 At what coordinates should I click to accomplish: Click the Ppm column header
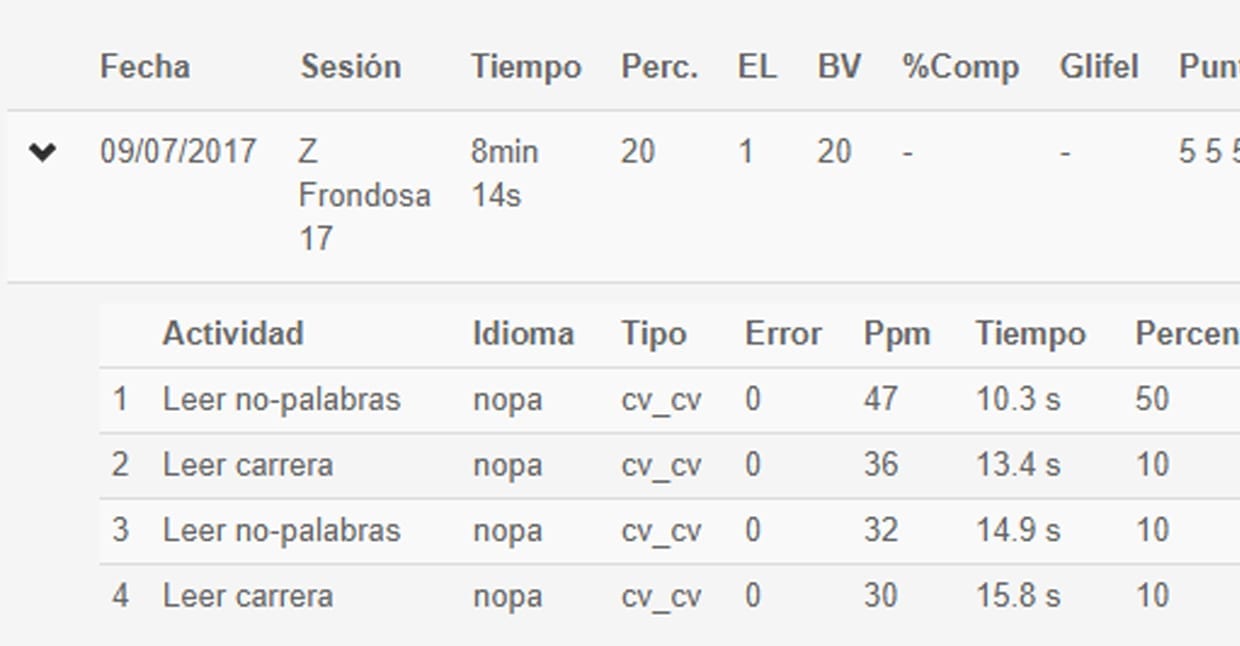[897, 333]
